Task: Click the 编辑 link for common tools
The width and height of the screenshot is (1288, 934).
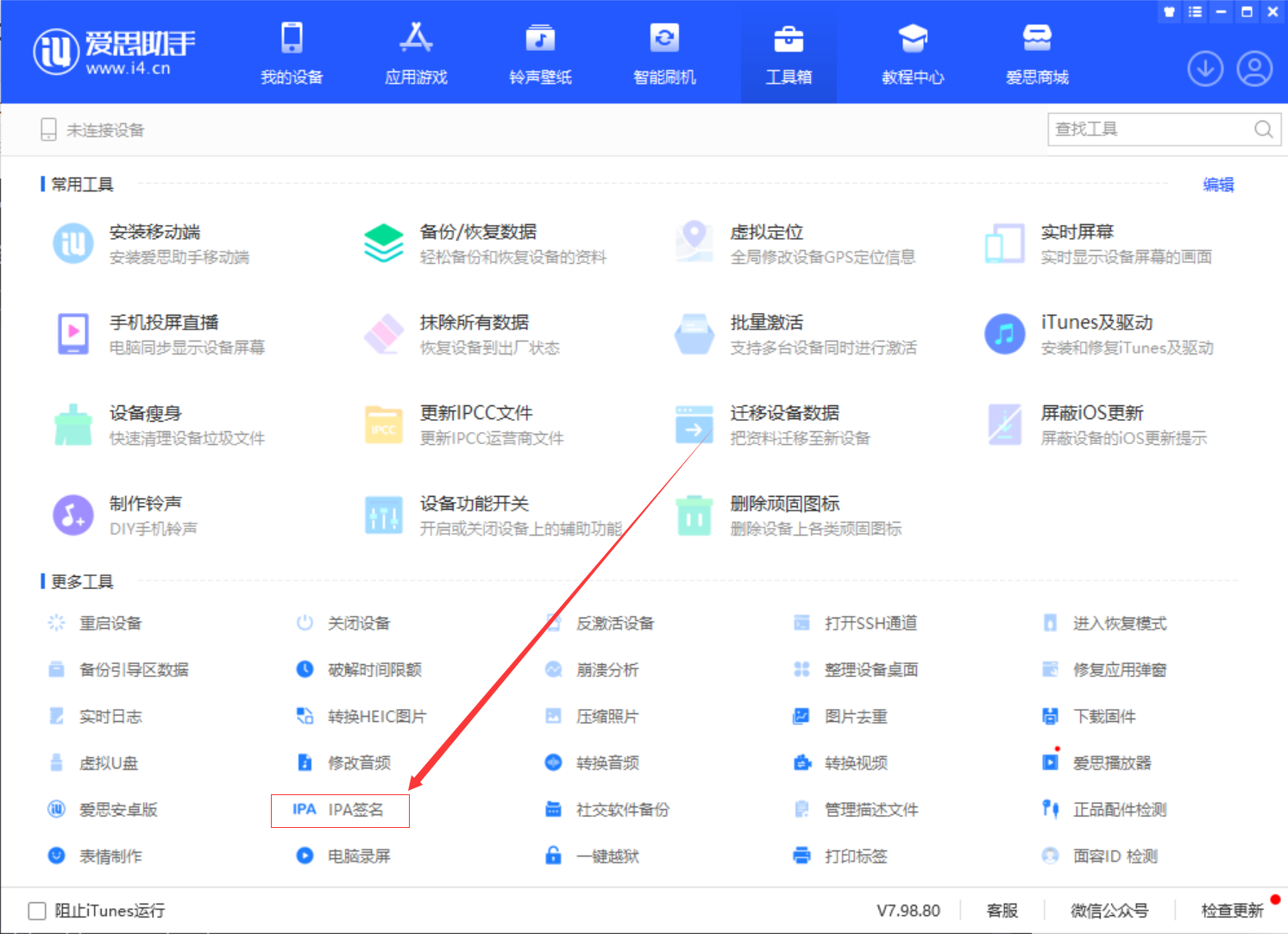Action: 1218,185
